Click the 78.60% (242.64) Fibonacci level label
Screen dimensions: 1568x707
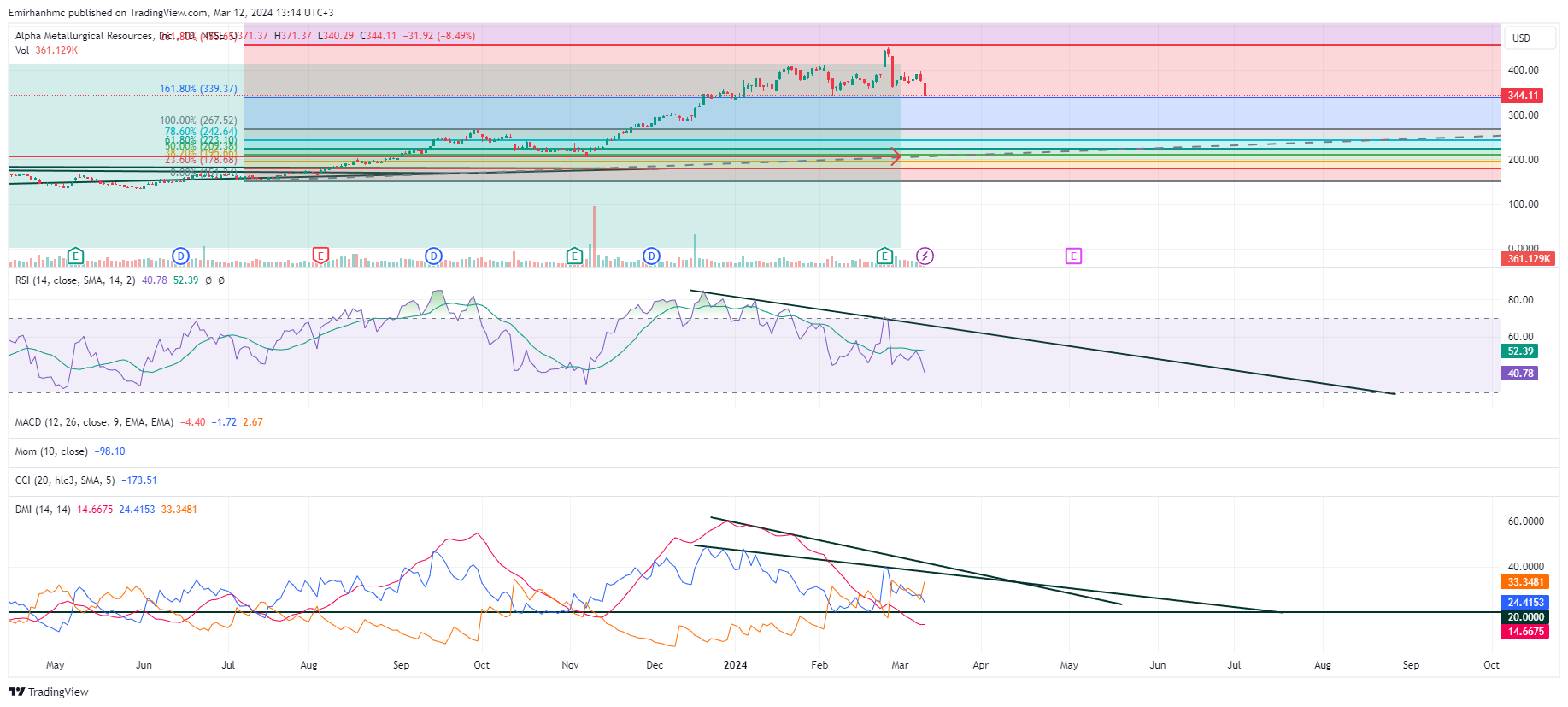coord(201,132)
